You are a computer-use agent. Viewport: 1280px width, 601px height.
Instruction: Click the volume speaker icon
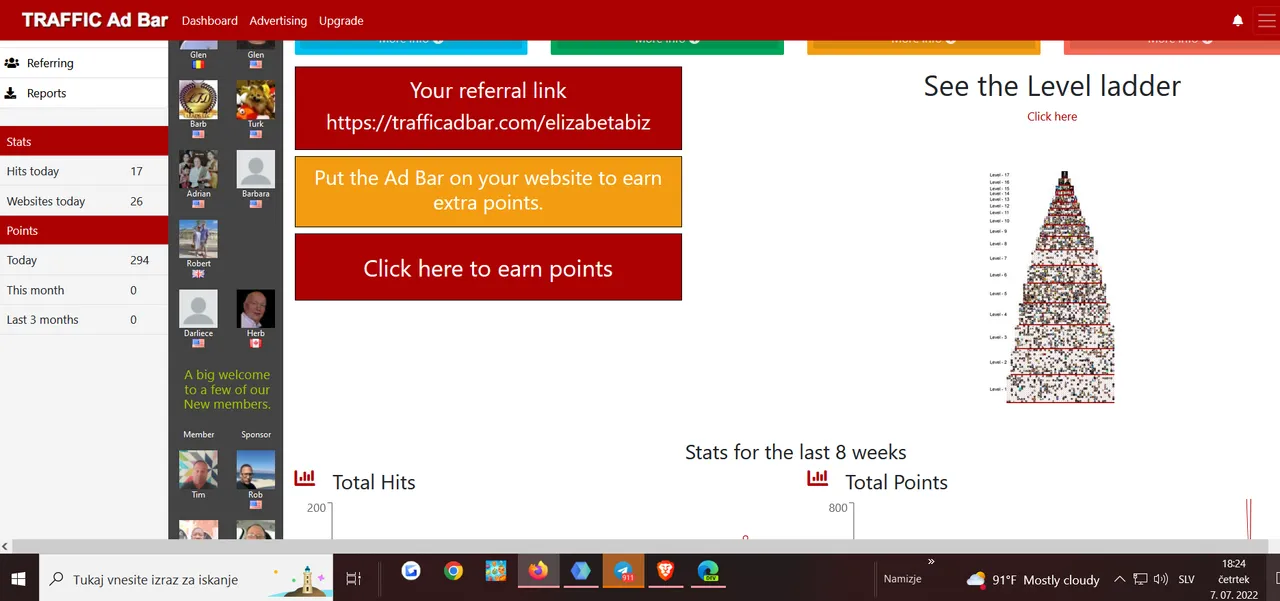(1161, 579)
